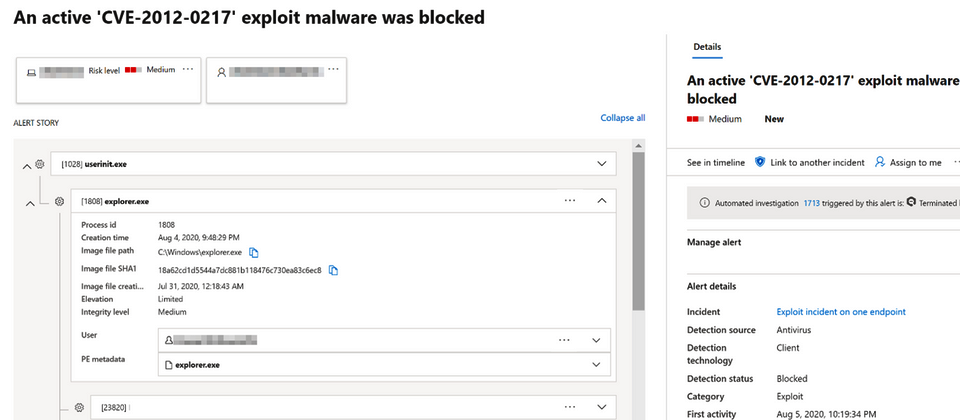Click the person icon for Assign to me

[880, 162]
